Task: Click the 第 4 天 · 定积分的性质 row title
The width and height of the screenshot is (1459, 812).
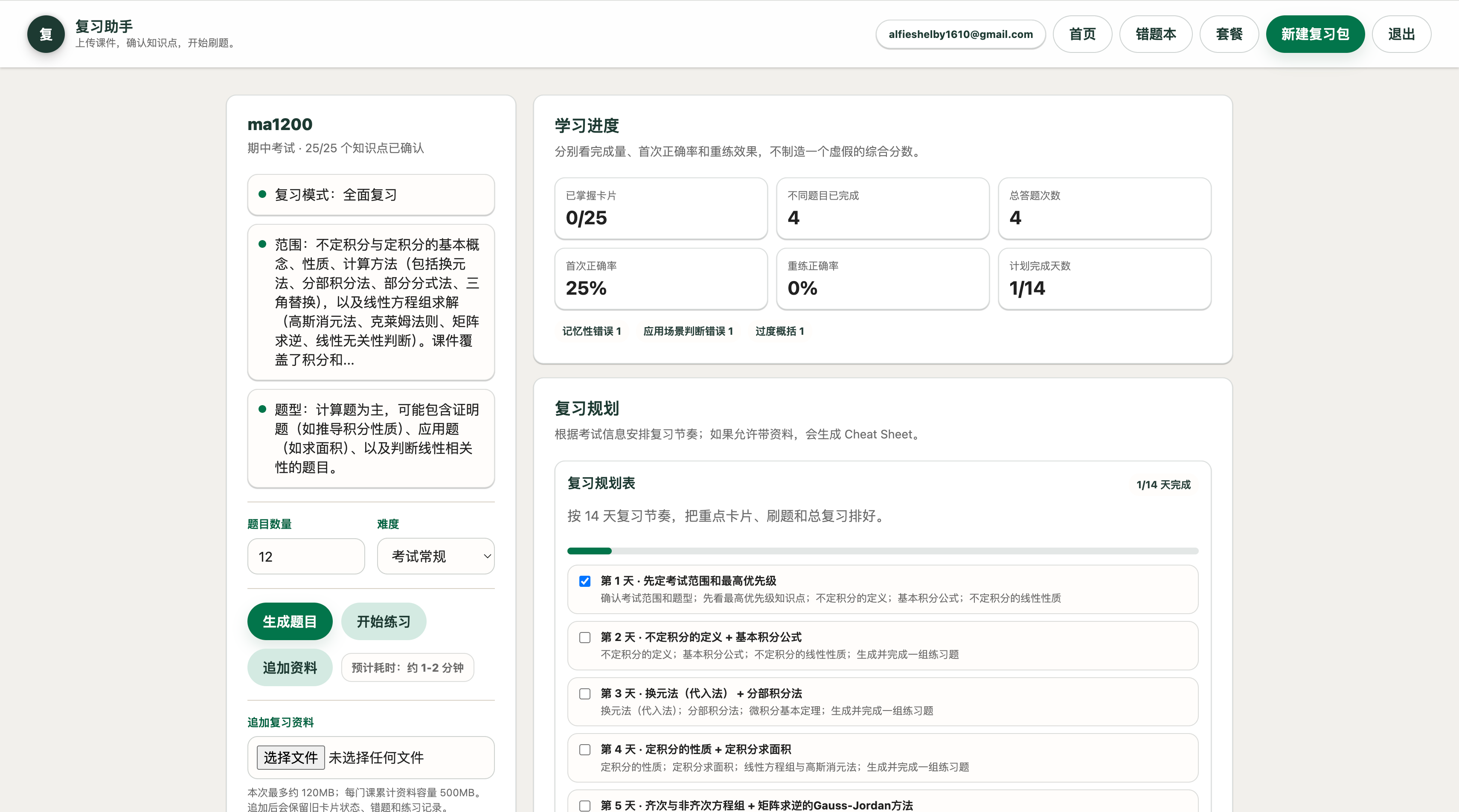Action: tap(695, 749)
